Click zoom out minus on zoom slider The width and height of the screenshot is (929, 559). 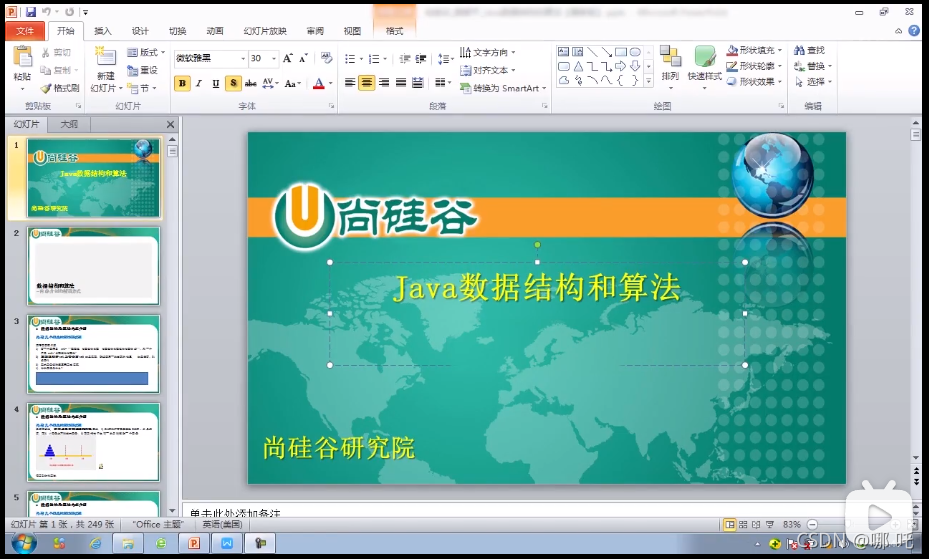pyautogui.click(x=813, y=525)
